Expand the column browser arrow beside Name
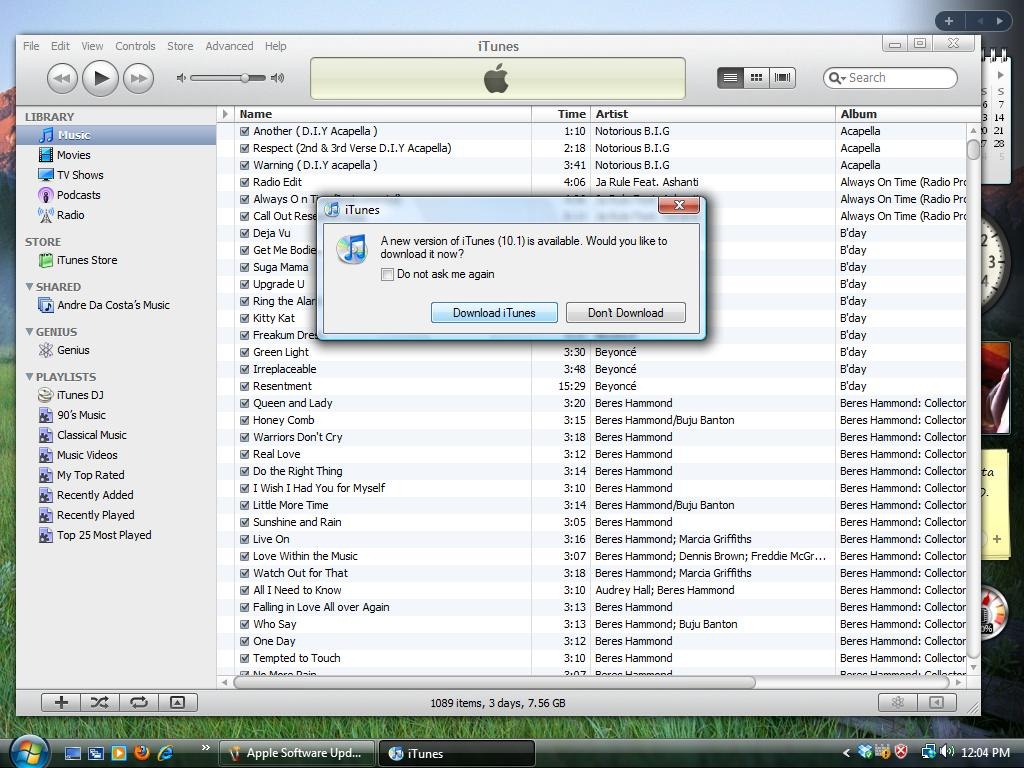The image size is (1024, 768). pyautogui.click(x=225, y=114)
